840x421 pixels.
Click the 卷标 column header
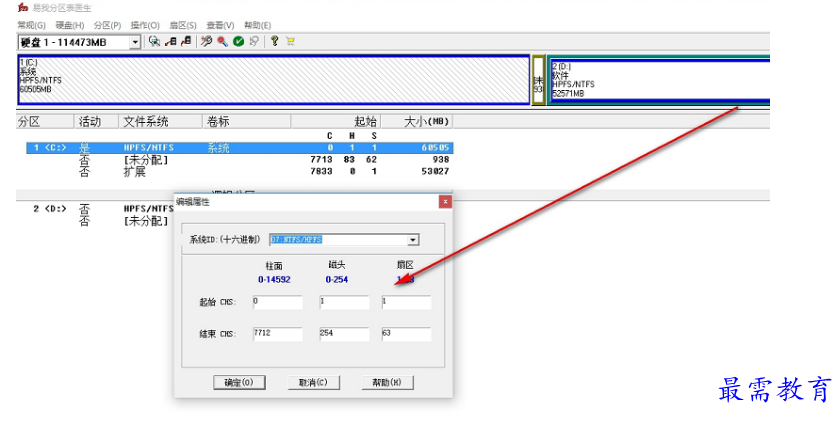[x=246, y=122]
